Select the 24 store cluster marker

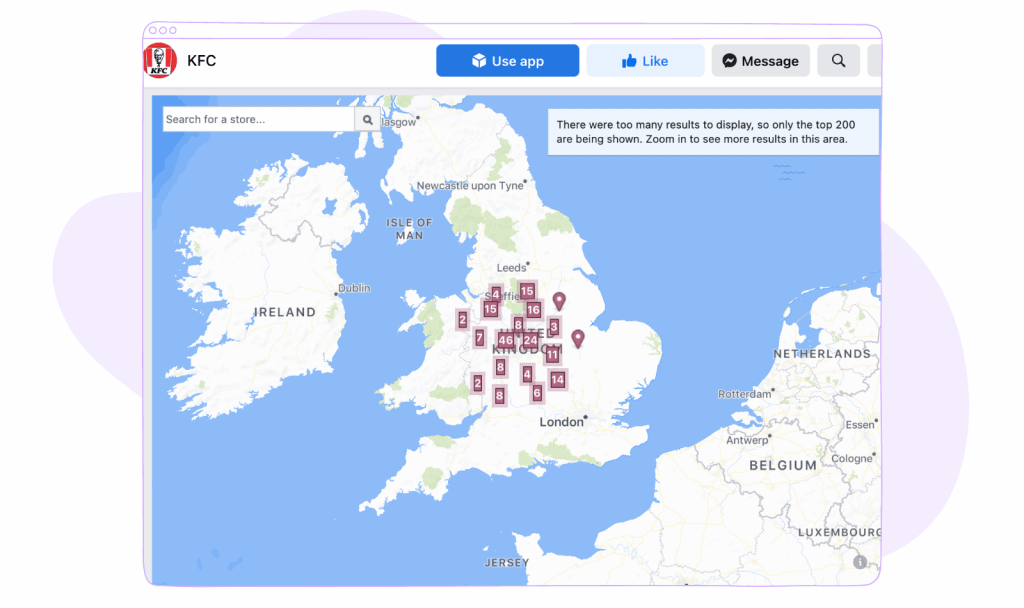pos(530,340)
